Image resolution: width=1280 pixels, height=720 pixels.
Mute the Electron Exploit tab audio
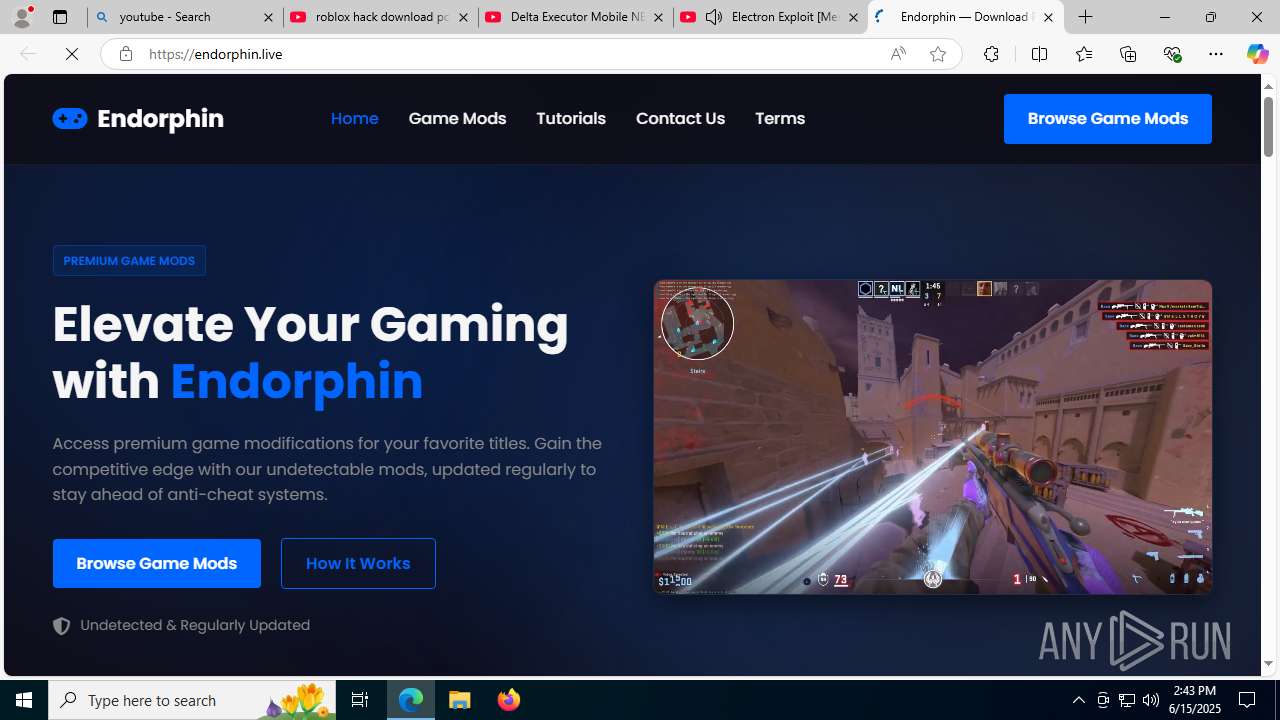click(714, 17)
